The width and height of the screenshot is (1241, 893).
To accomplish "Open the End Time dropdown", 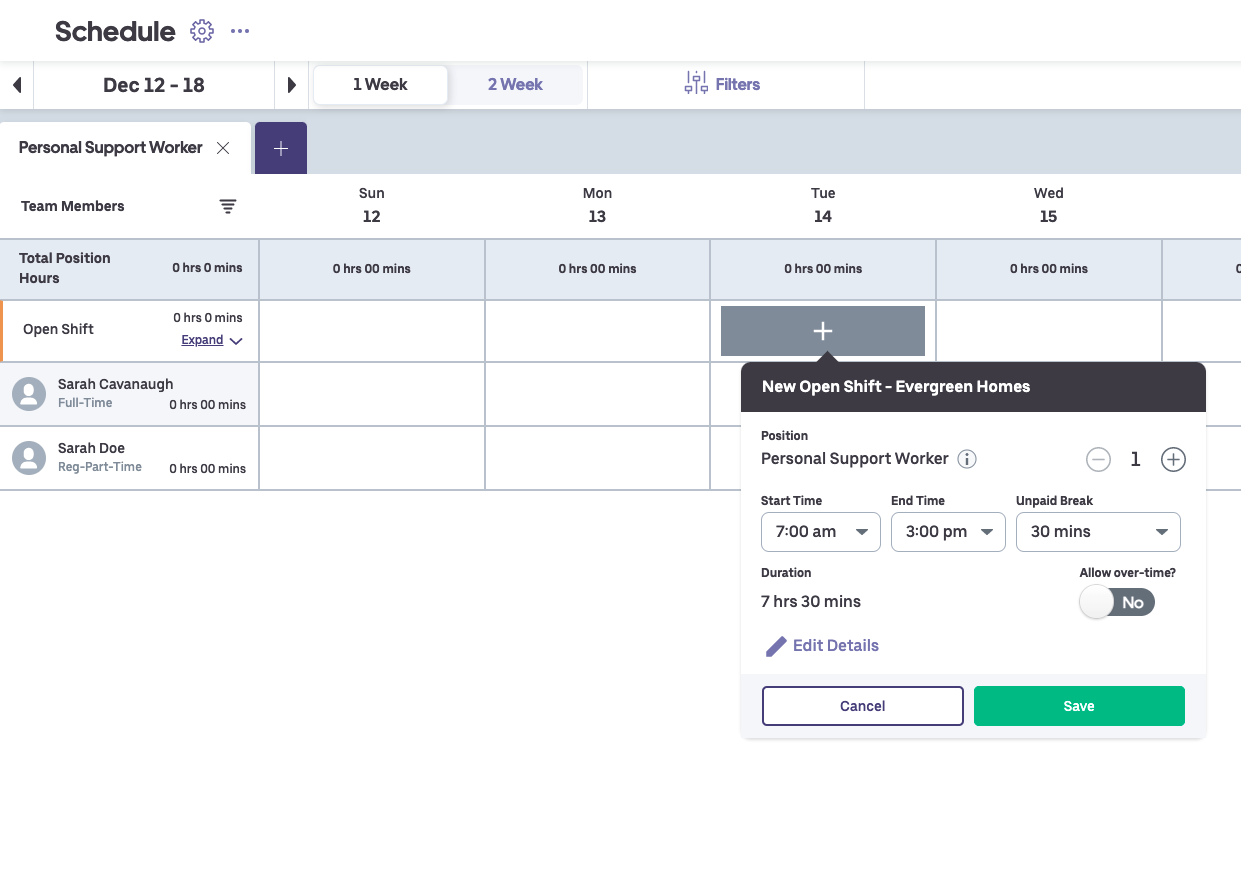I will tap(947, 532).
